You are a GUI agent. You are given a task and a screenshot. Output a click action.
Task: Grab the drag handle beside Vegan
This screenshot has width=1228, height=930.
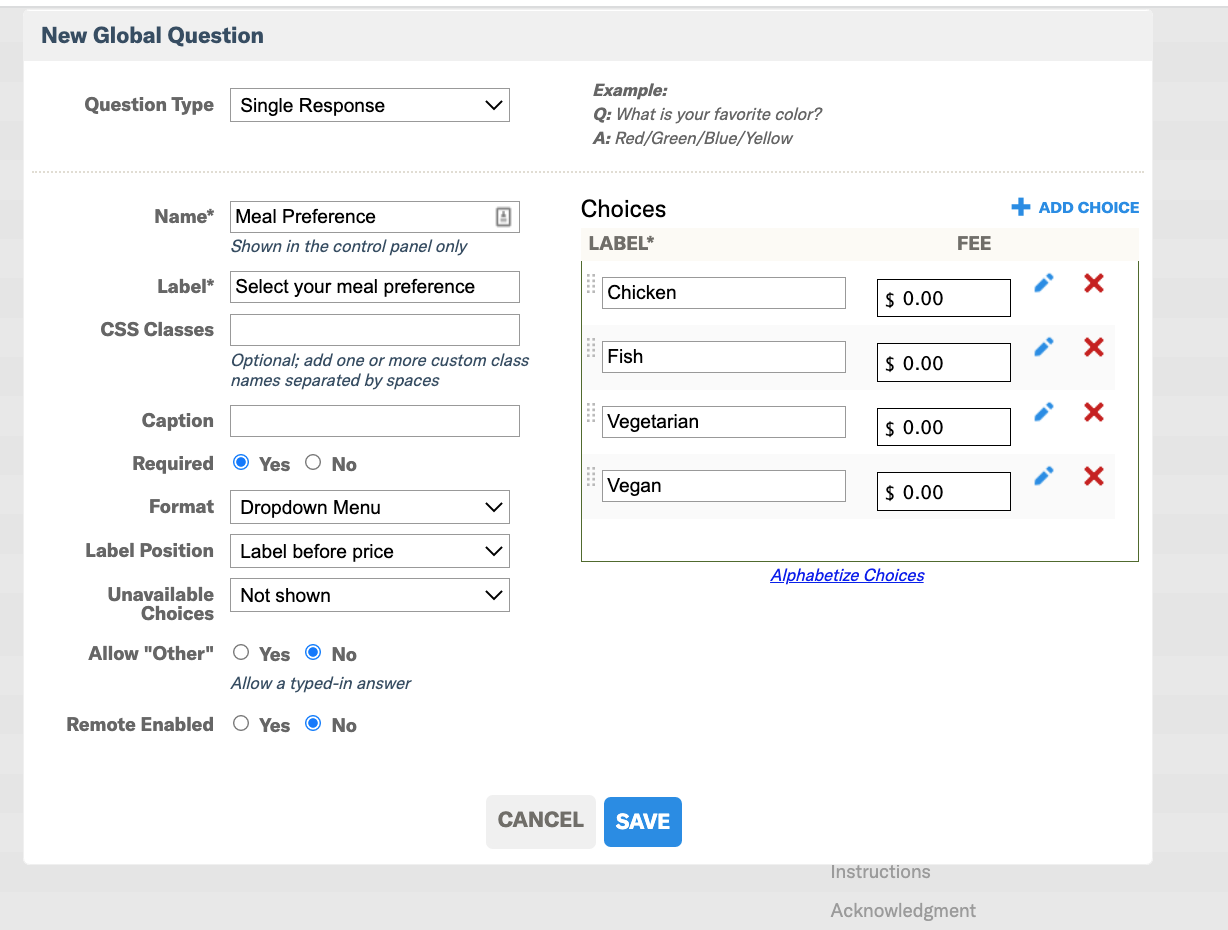click(x=591, y=477)
